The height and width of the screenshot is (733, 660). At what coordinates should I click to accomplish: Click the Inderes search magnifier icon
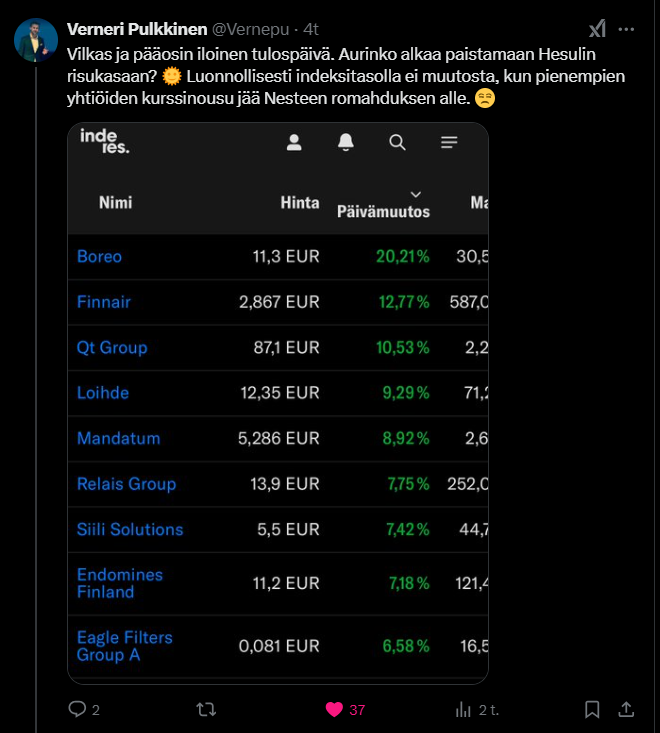pyautogui.click(x=397, y=143)
